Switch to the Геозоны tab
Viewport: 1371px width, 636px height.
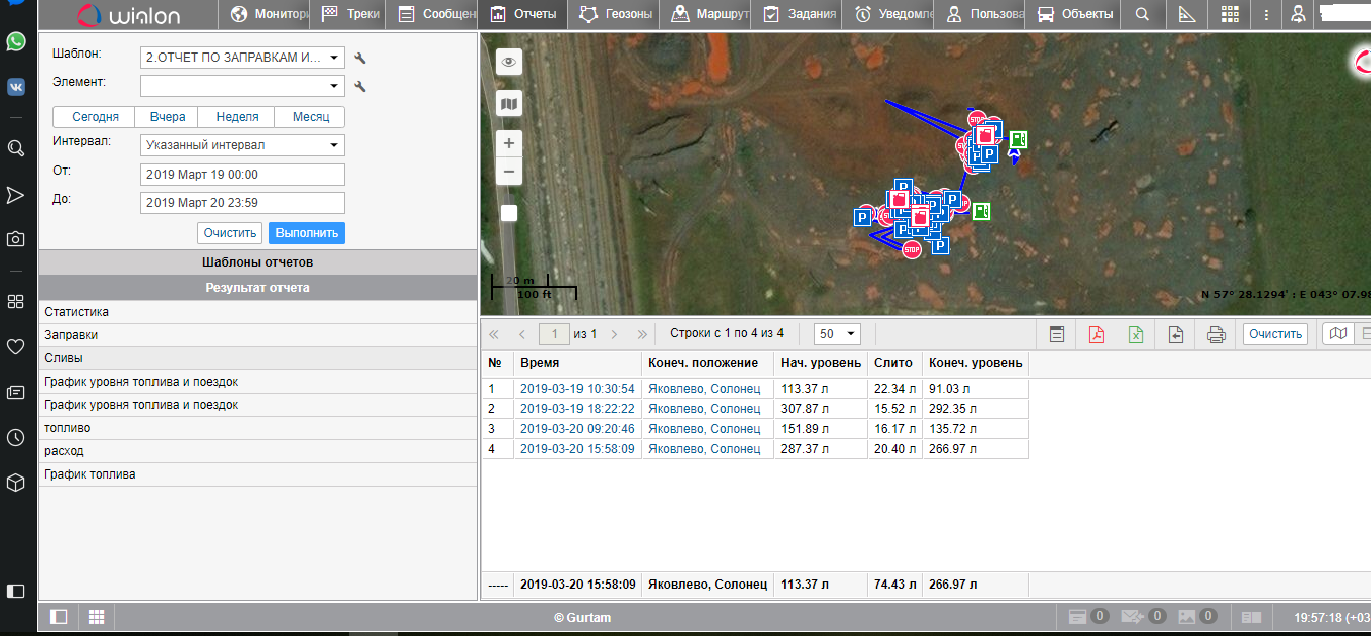[618, 14]
